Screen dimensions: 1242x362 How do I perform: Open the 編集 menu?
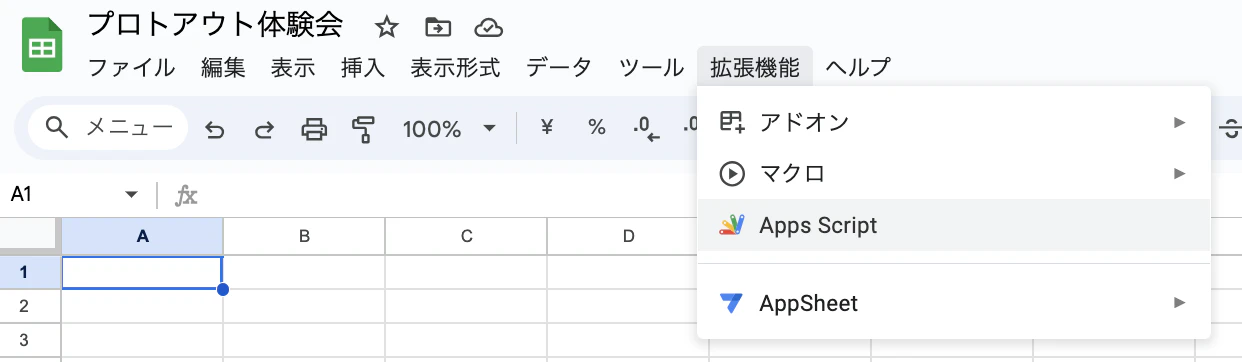(223, 68)
